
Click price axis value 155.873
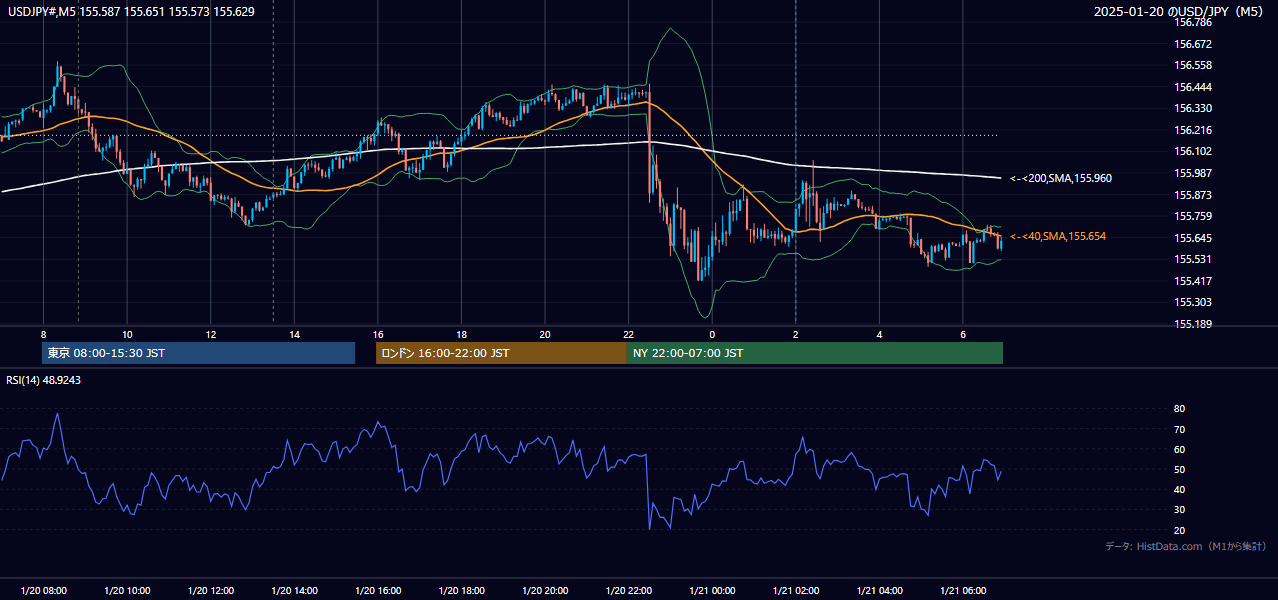click(1193, 195)
